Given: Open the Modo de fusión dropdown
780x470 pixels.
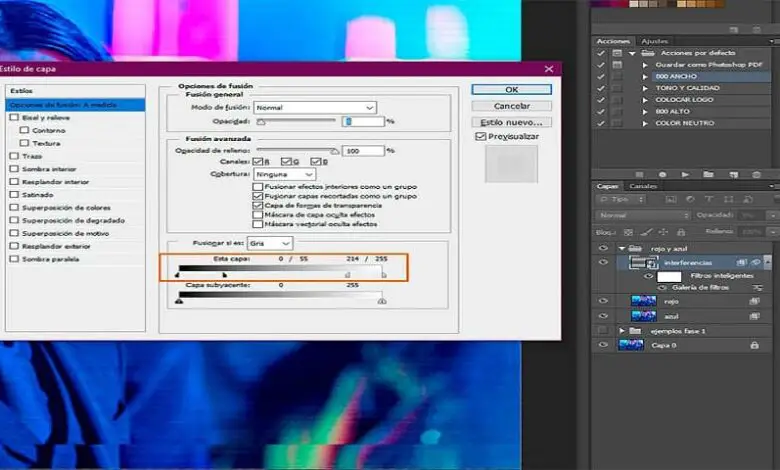Looking at the screenshot, I should [315, 107].
